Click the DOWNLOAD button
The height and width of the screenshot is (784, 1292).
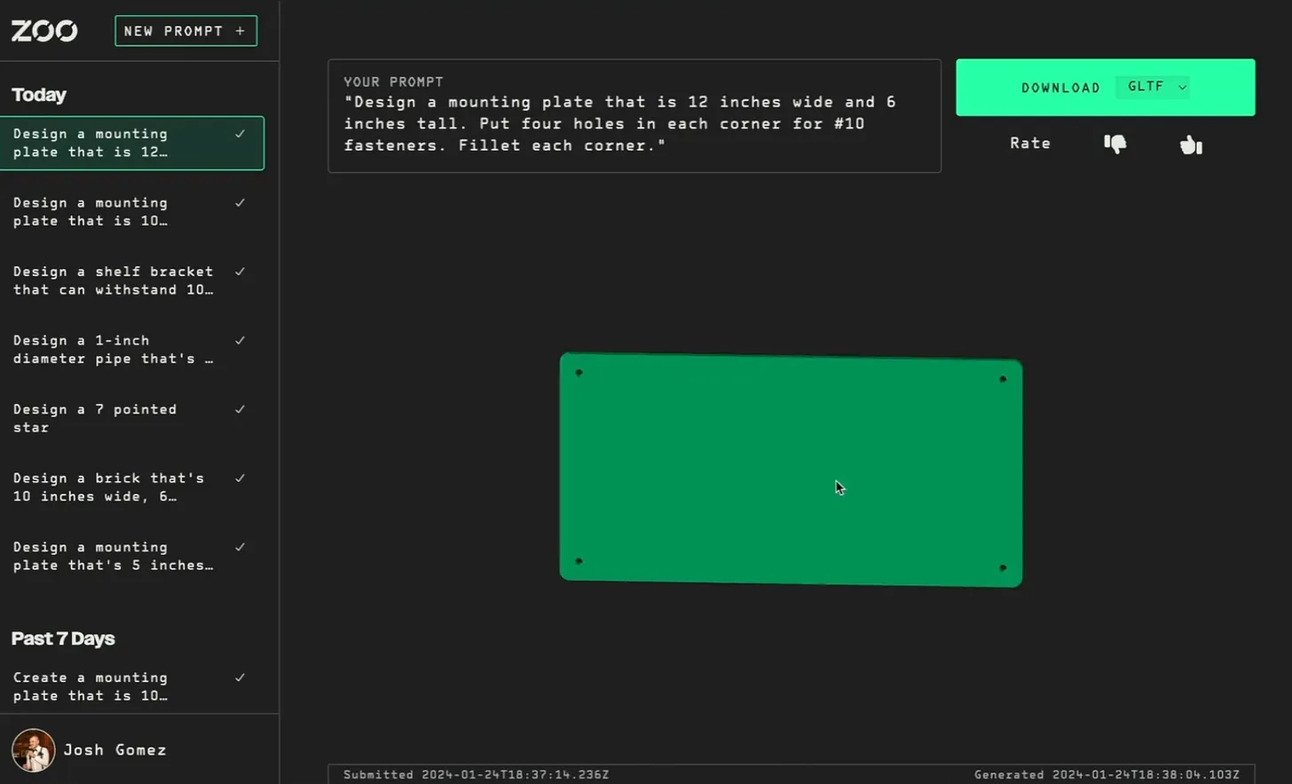point(1060,87)
